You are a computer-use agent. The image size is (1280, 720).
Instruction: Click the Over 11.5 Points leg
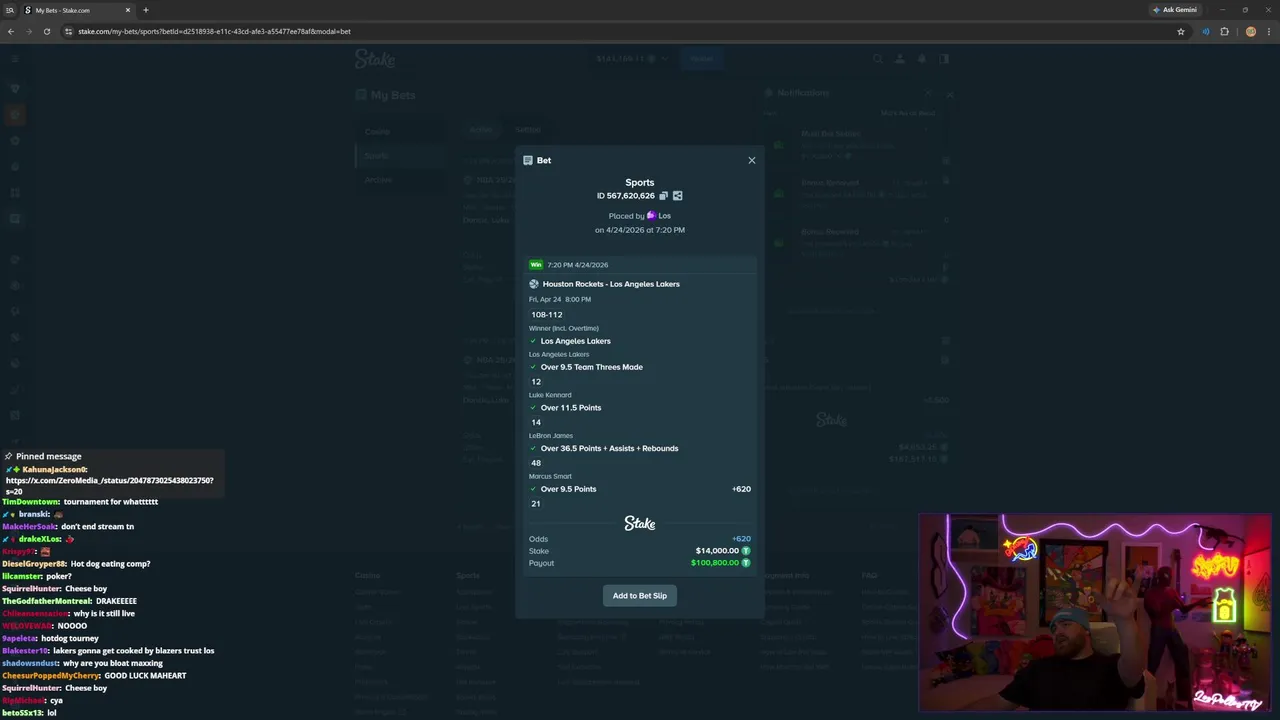point(571,408)
